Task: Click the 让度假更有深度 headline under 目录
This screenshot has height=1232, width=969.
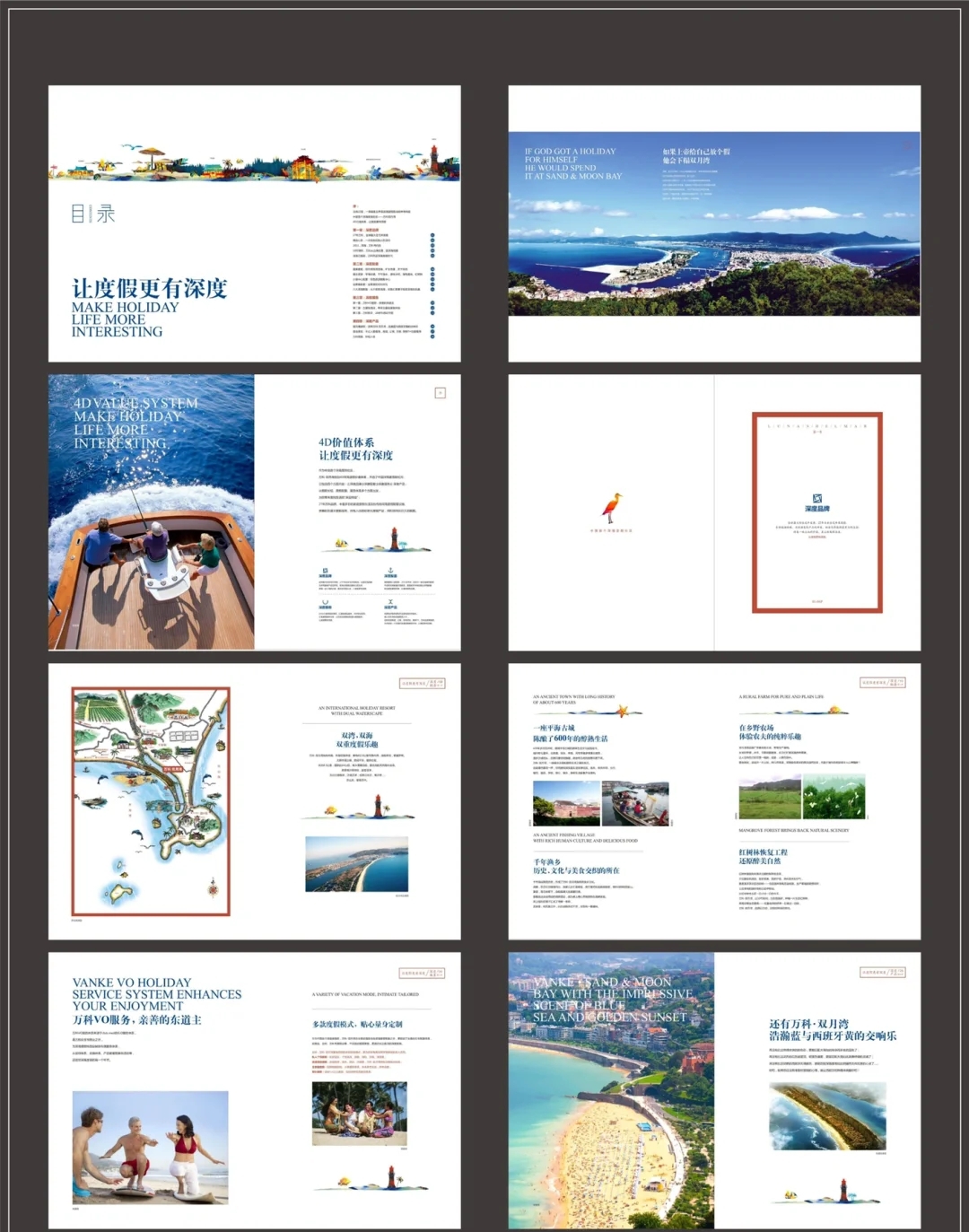Action: click(x=150, y=288)
